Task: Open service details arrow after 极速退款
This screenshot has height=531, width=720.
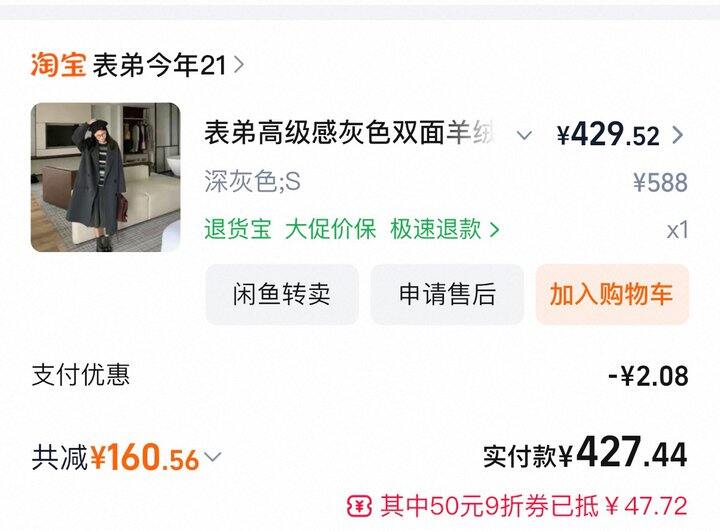Action: click(494, 229)
